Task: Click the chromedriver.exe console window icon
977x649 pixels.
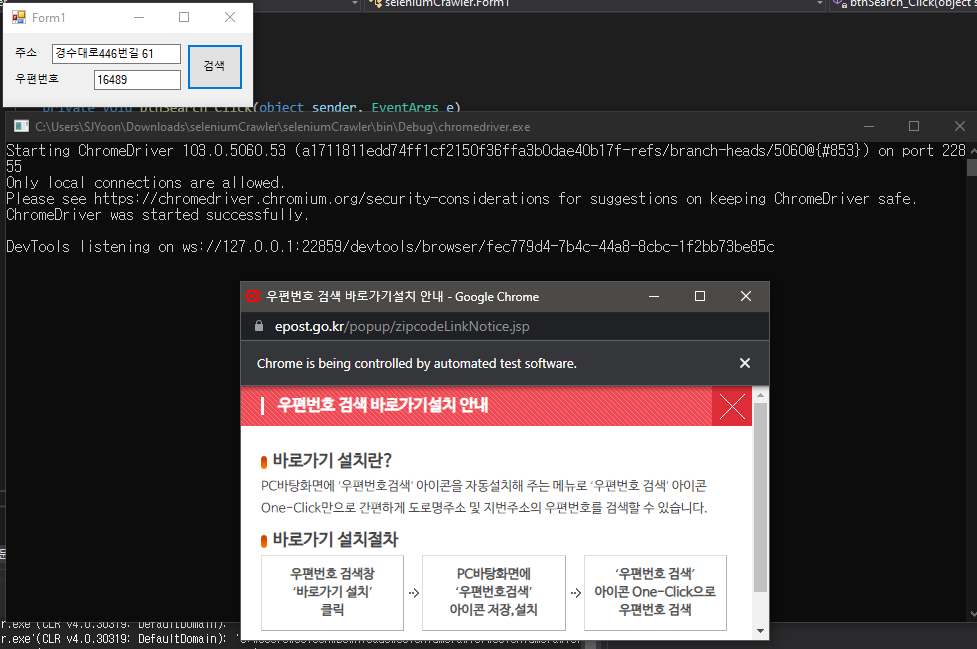Action: pos(21,126)
